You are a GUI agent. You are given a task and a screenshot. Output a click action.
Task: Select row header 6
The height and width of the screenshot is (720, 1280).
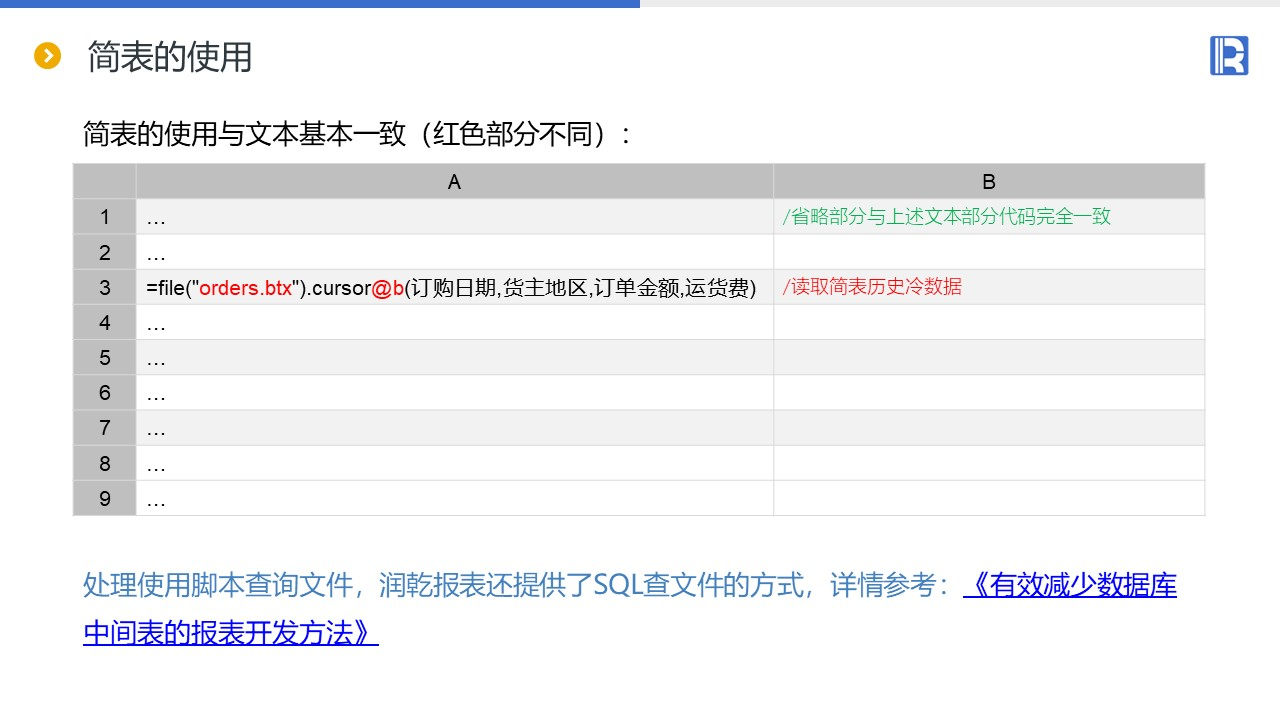click(x=104, y=393)
